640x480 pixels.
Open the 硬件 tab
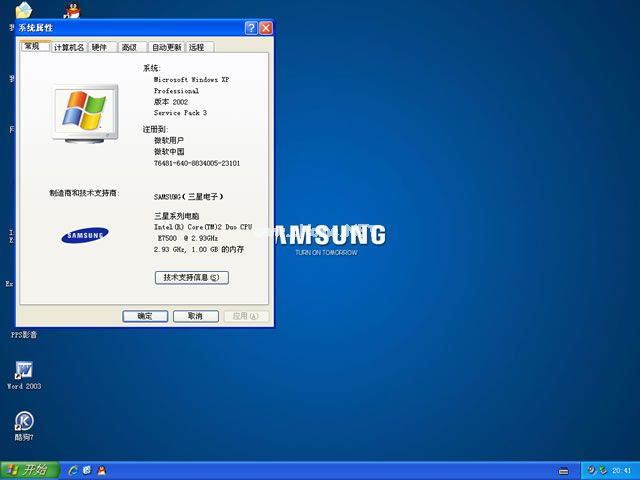(x=100, y=47)
